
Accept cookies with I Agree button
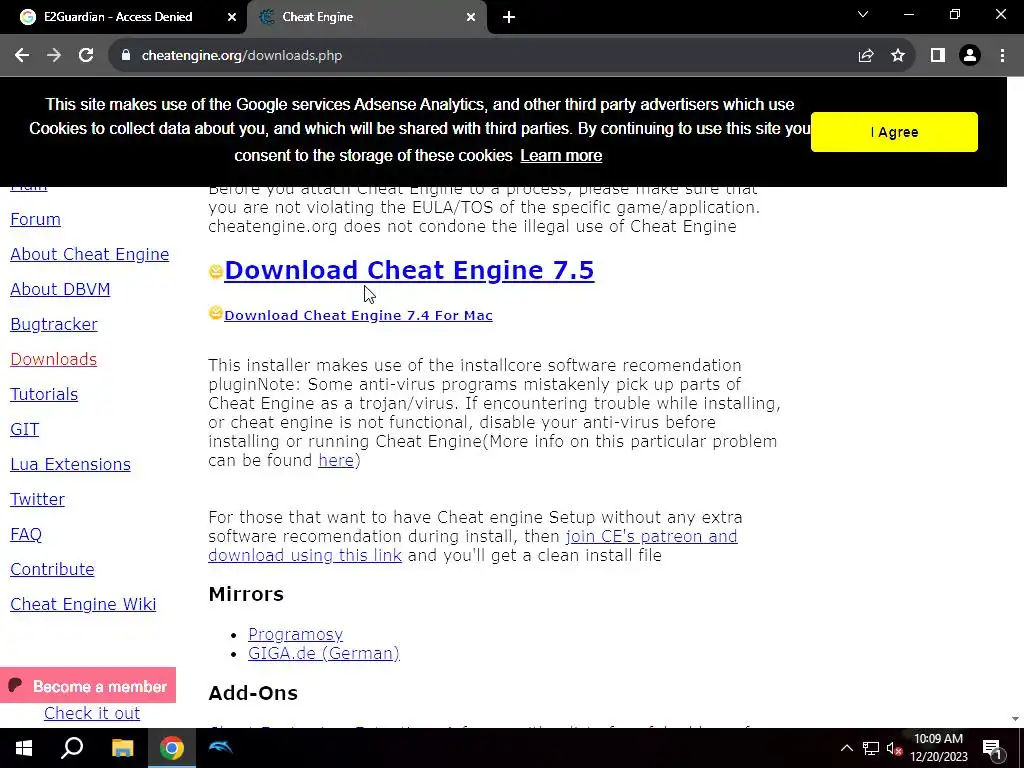point(894,132)
